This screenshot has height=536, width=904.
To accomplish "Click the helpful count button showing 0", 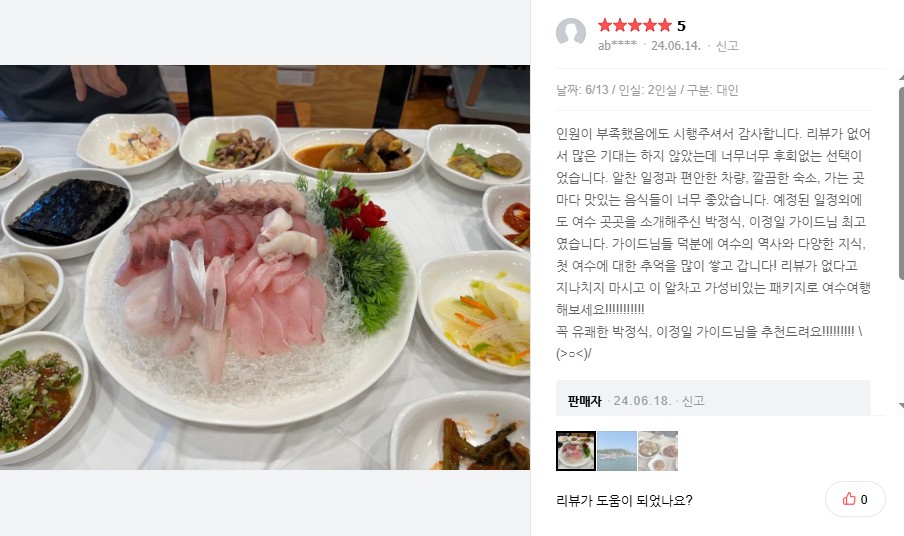I will [x=855, y=499].
